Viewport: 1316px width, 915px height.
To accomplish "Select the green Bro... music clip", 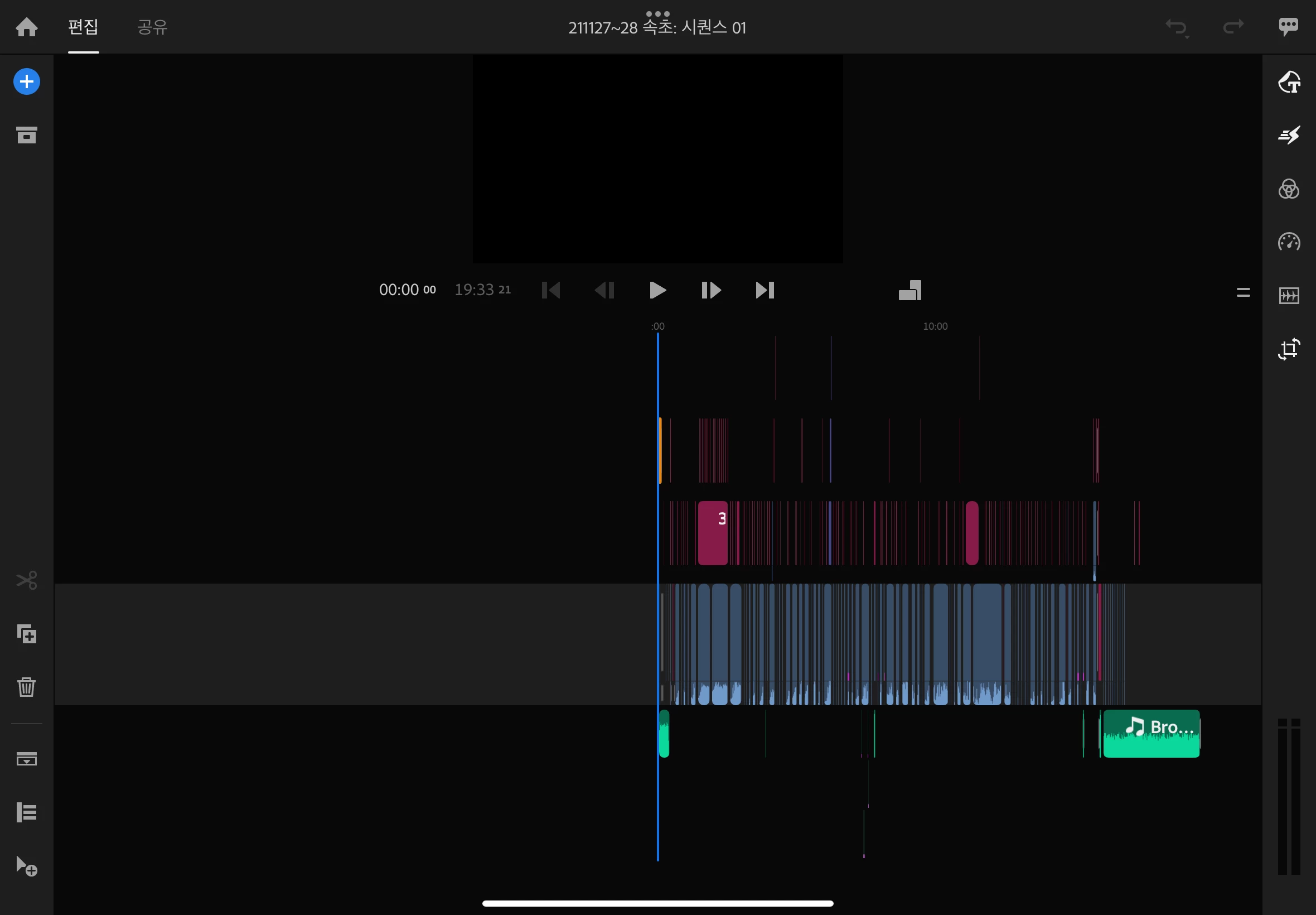I will coord(1150,734).
